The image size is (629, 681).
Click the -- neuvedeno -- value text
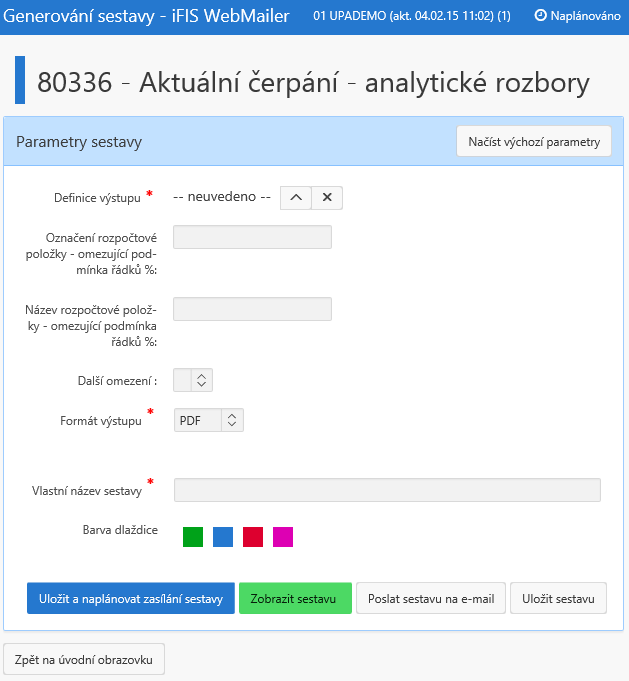pos(222,197)
